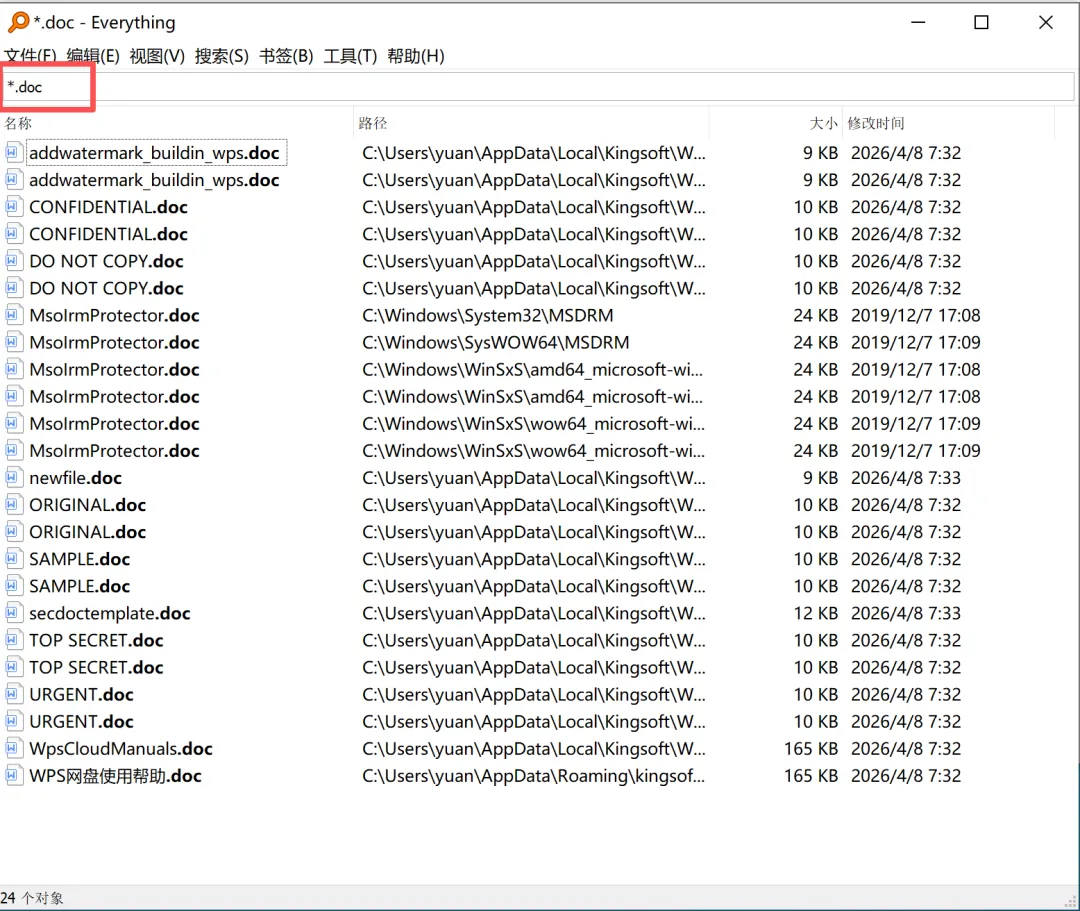The height and width of the screenshot is (911, 1080).
Task: Click the file icon beside WPS网盘使用帮助.doc
Action: click(x=12, y=775)
